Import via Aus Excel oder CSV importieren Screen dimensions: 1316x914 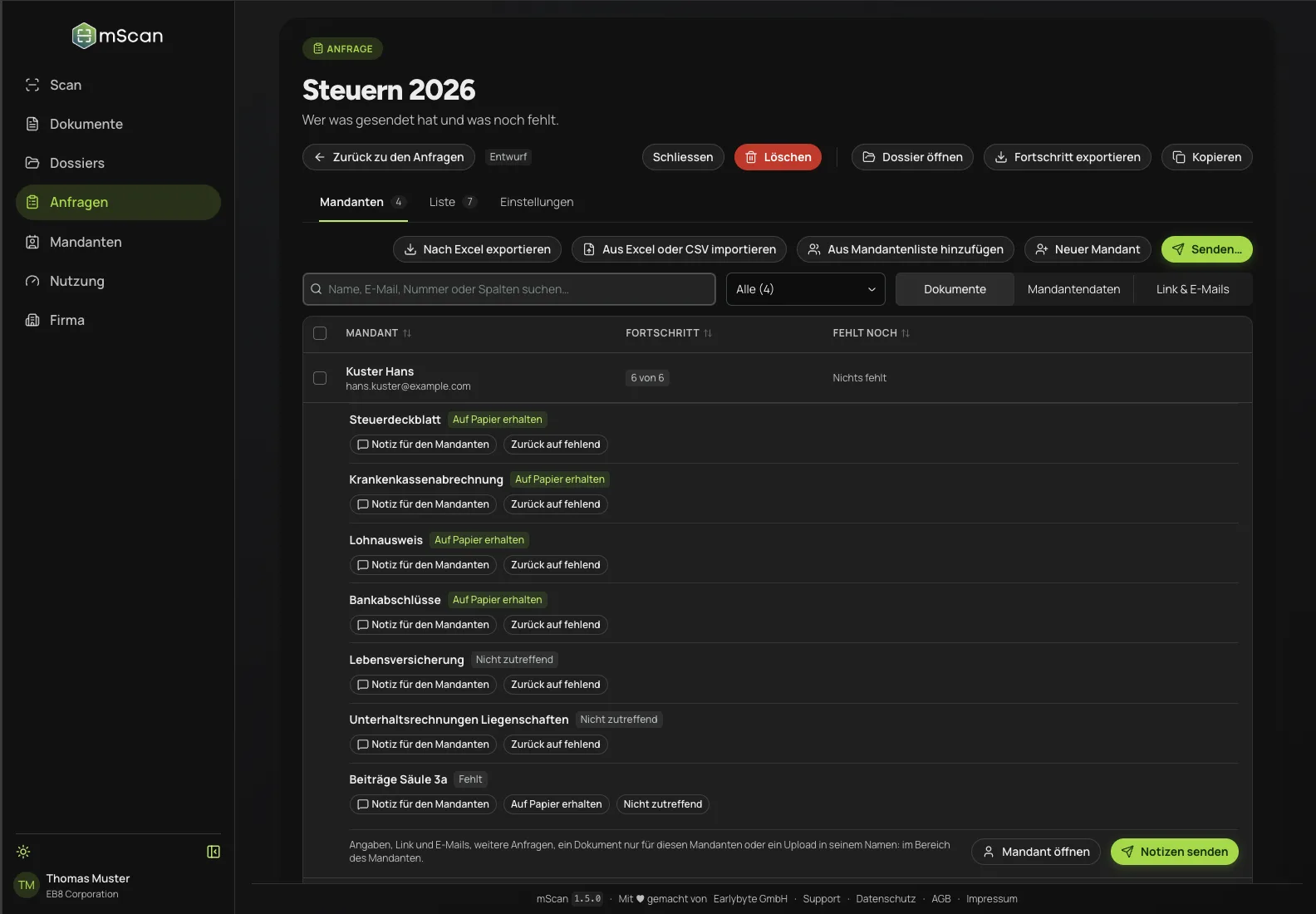click(x=680, y=249)
